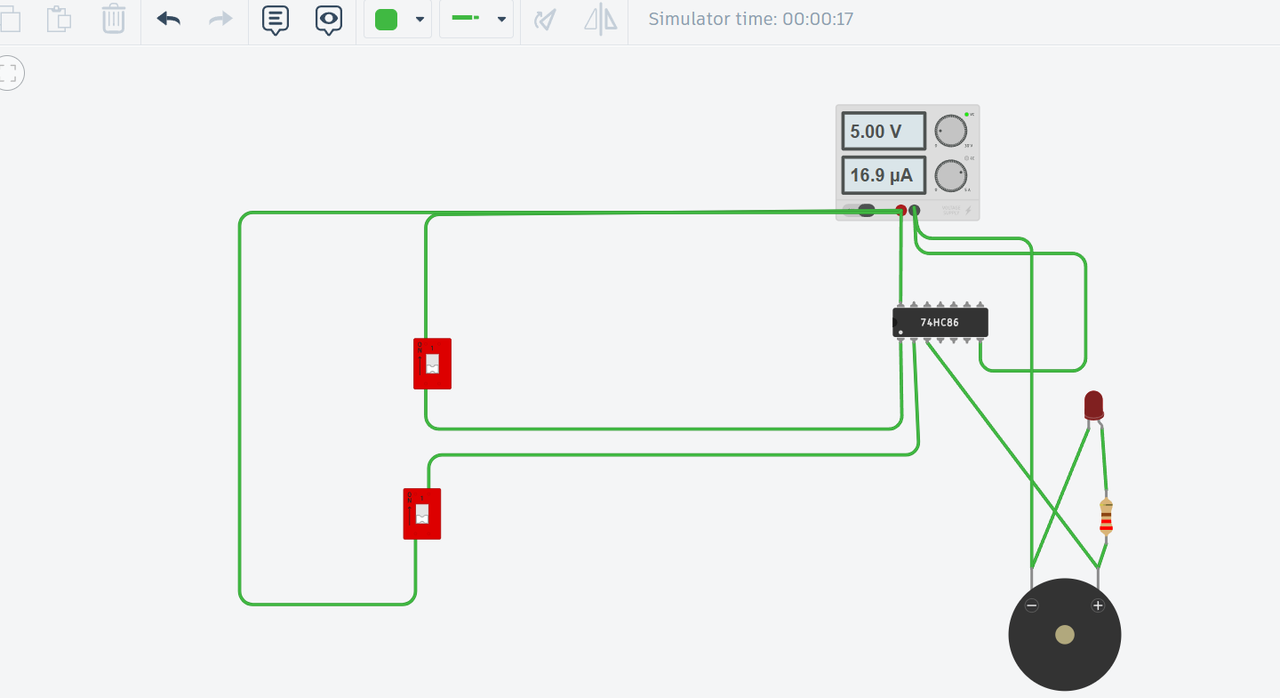
Task: Select the Notes annotation tool
Action: click(276, 19)
